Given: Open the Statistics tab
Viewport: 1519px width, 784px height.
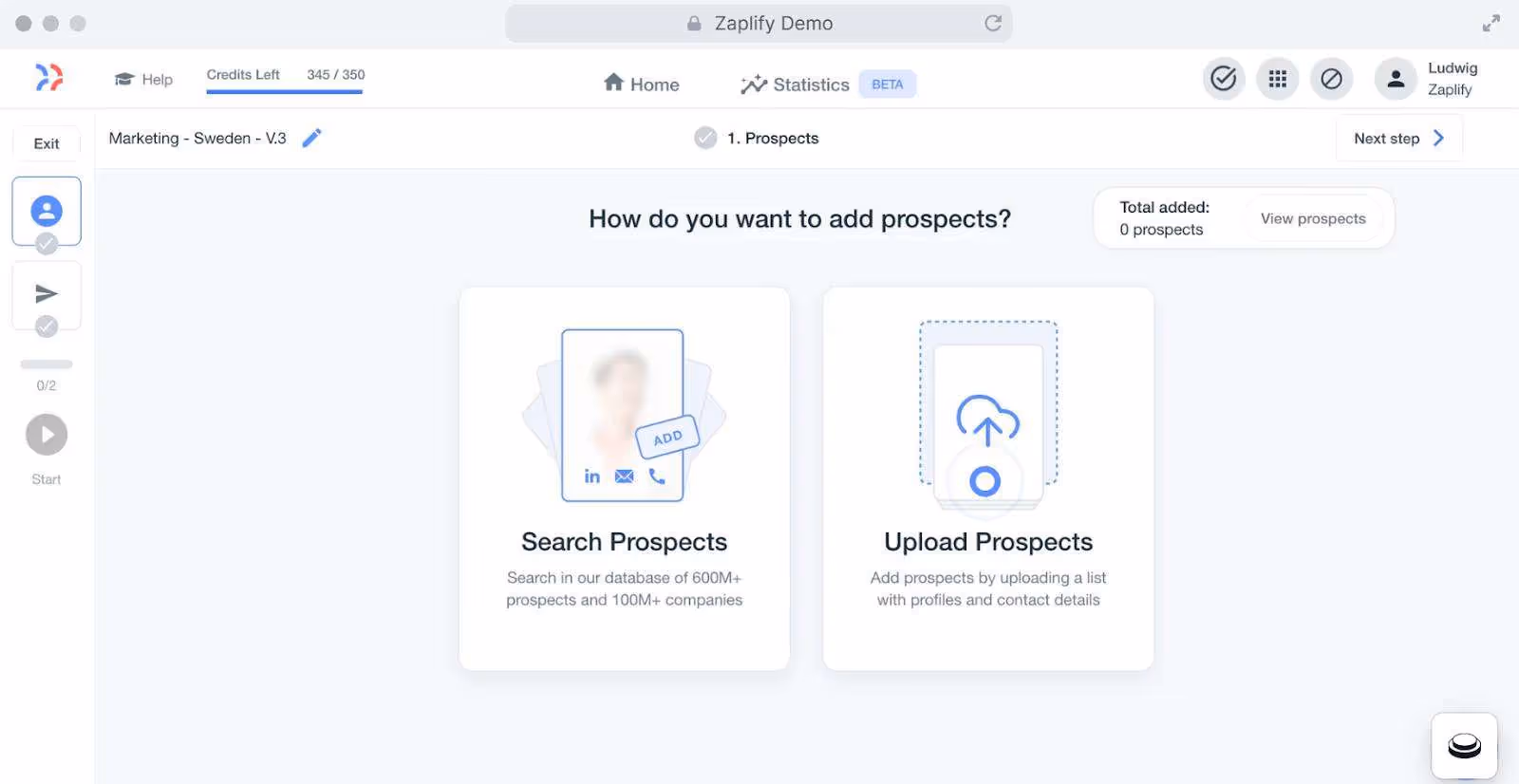Looking at the screenshot, I should click(795, 84).
